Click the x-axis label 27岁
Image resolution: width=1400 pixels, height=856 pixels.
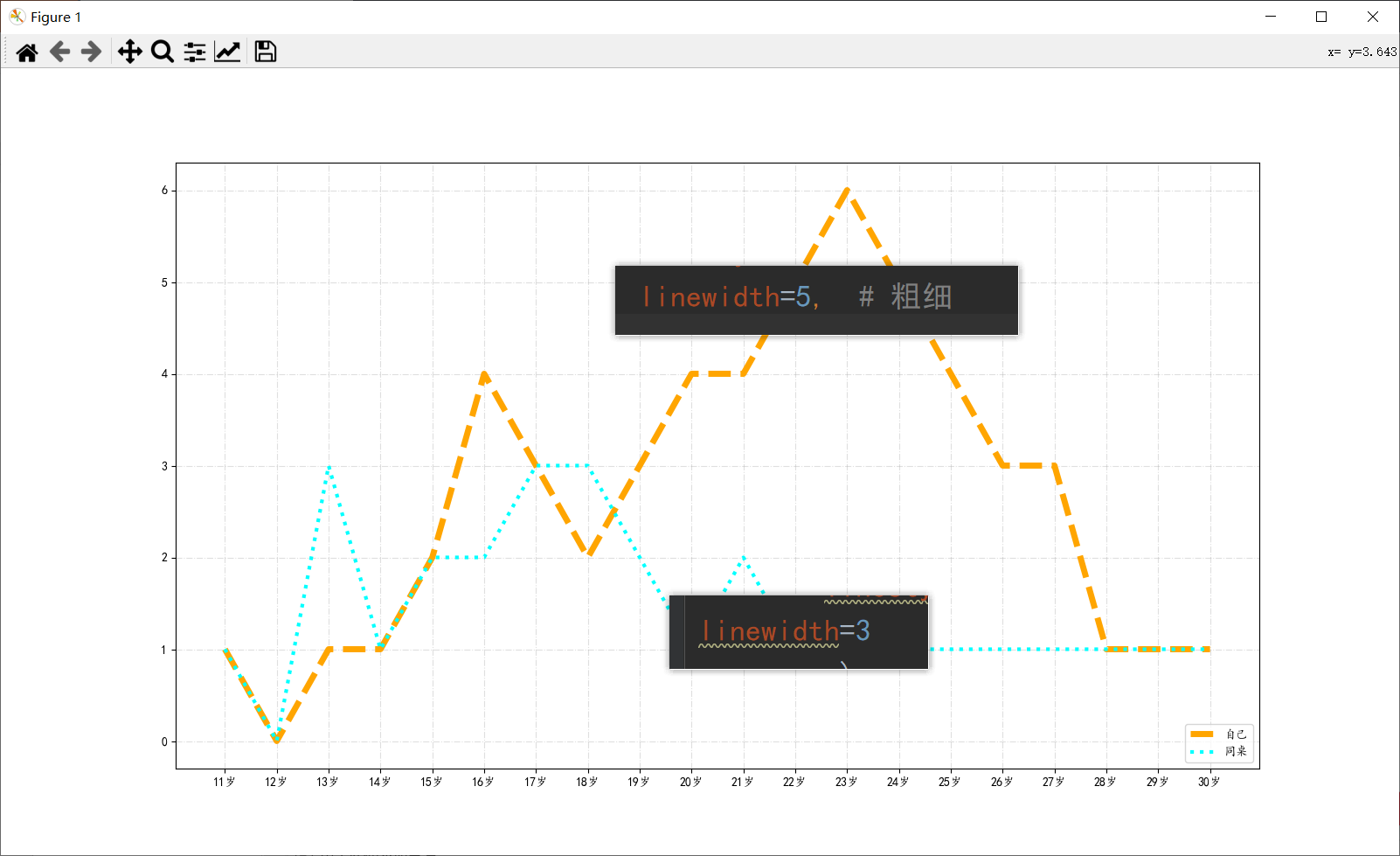1054,782
